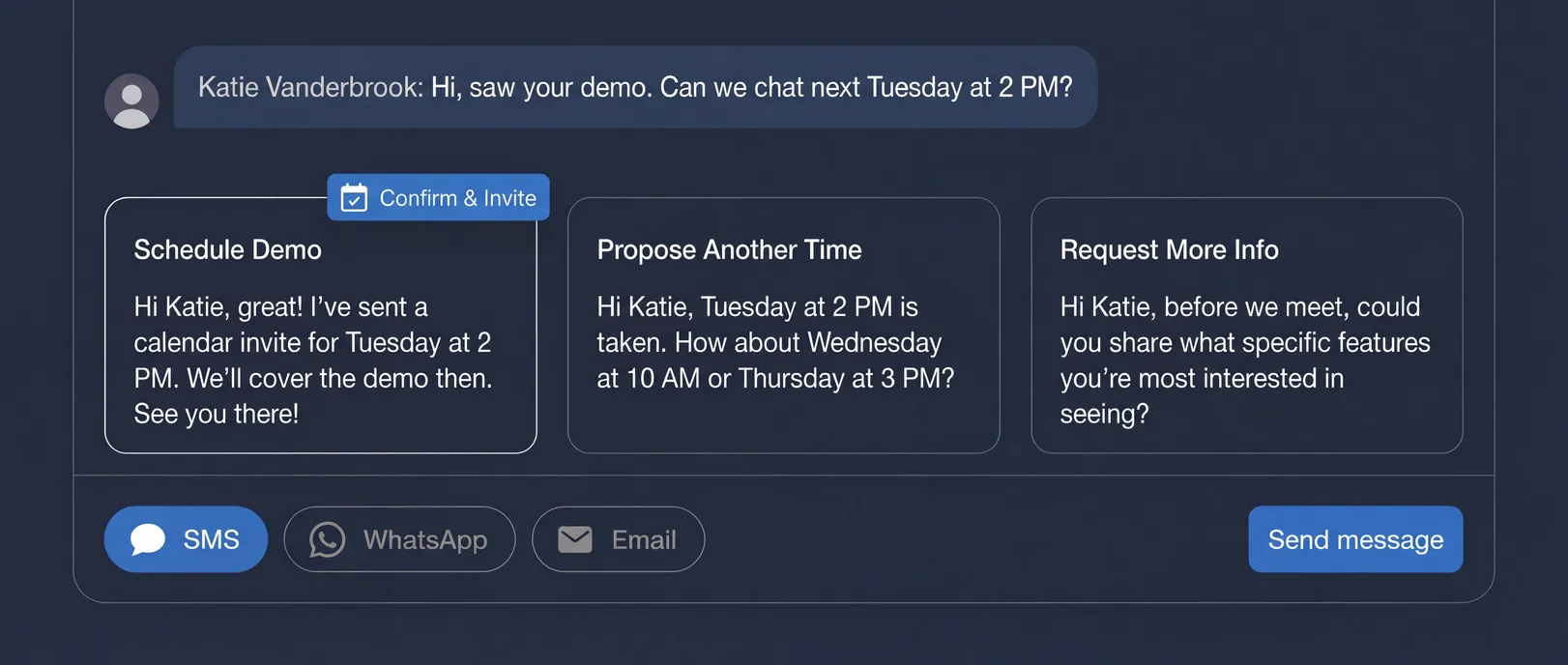Switch channel to SMS
1568x665 pixels.
(x=186, y=539)
